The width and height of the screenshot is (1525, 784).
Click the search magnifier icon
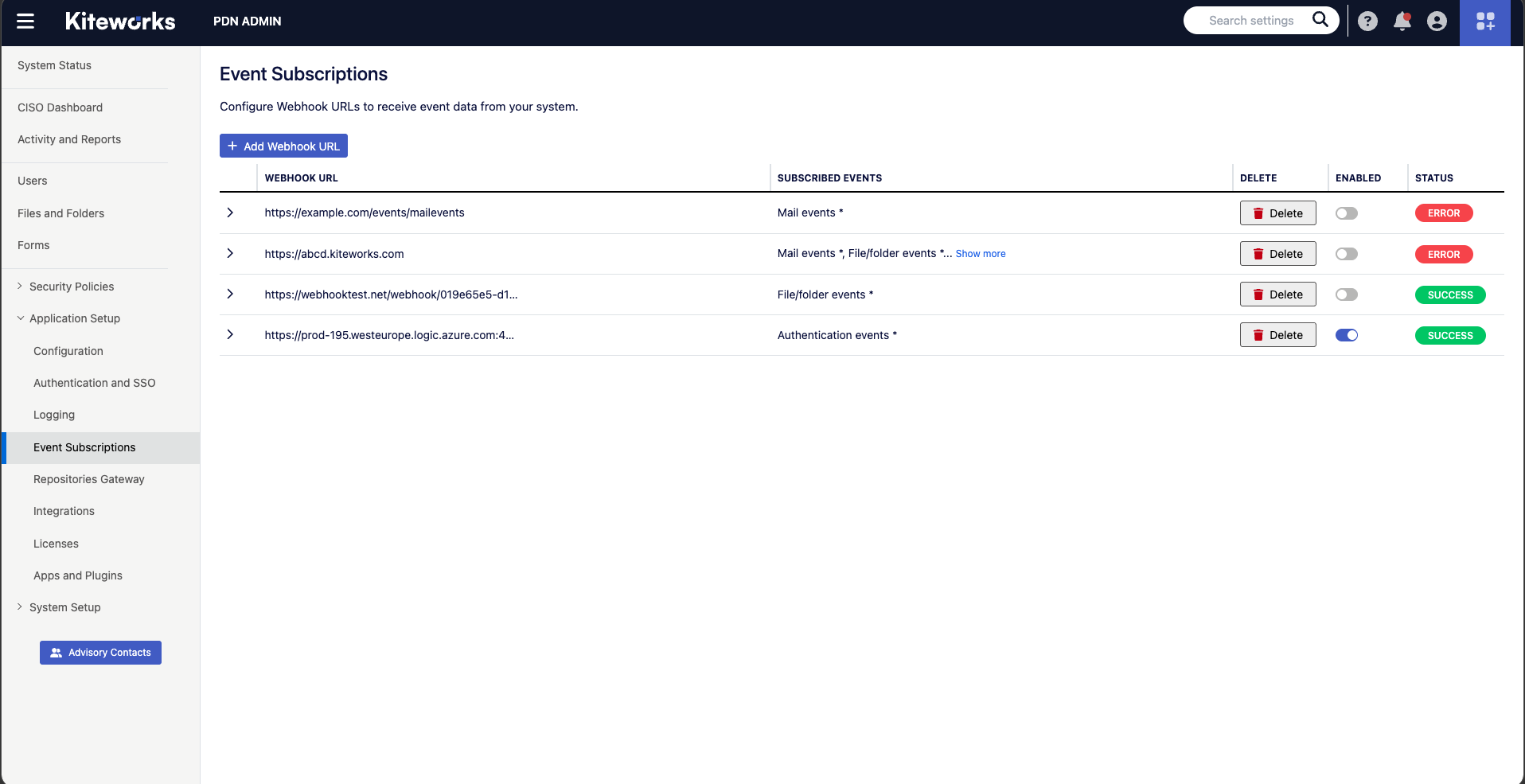1320,20
